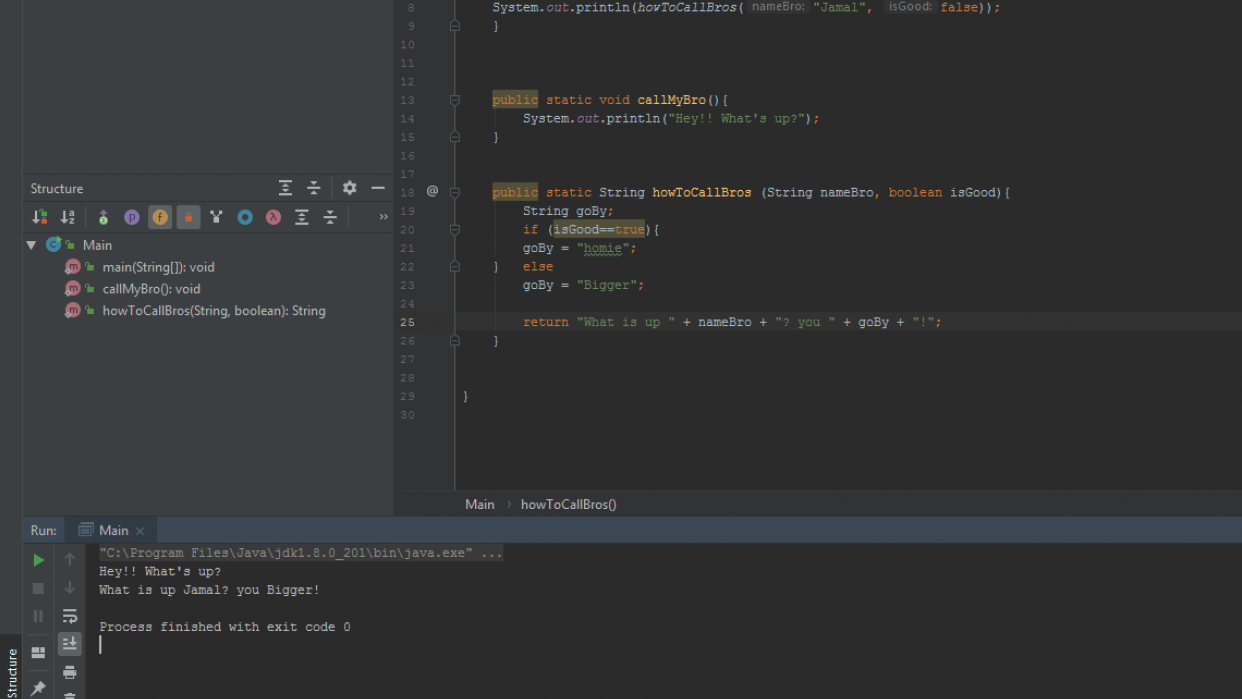Toggle Sort by Visibility in Structure toolbar
Image resolution: width=1242 pixels, height=699 pixels.
39,217
